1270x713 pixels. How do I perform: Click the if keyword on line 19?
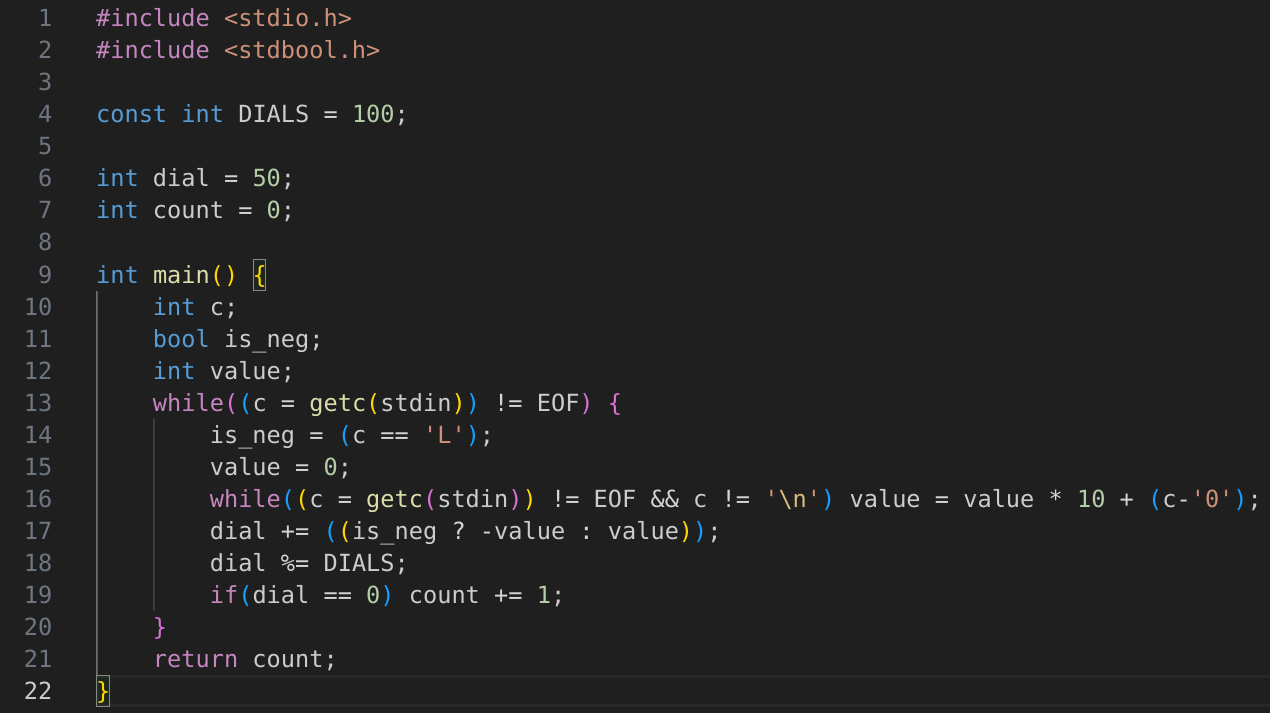tap(223, 595)
